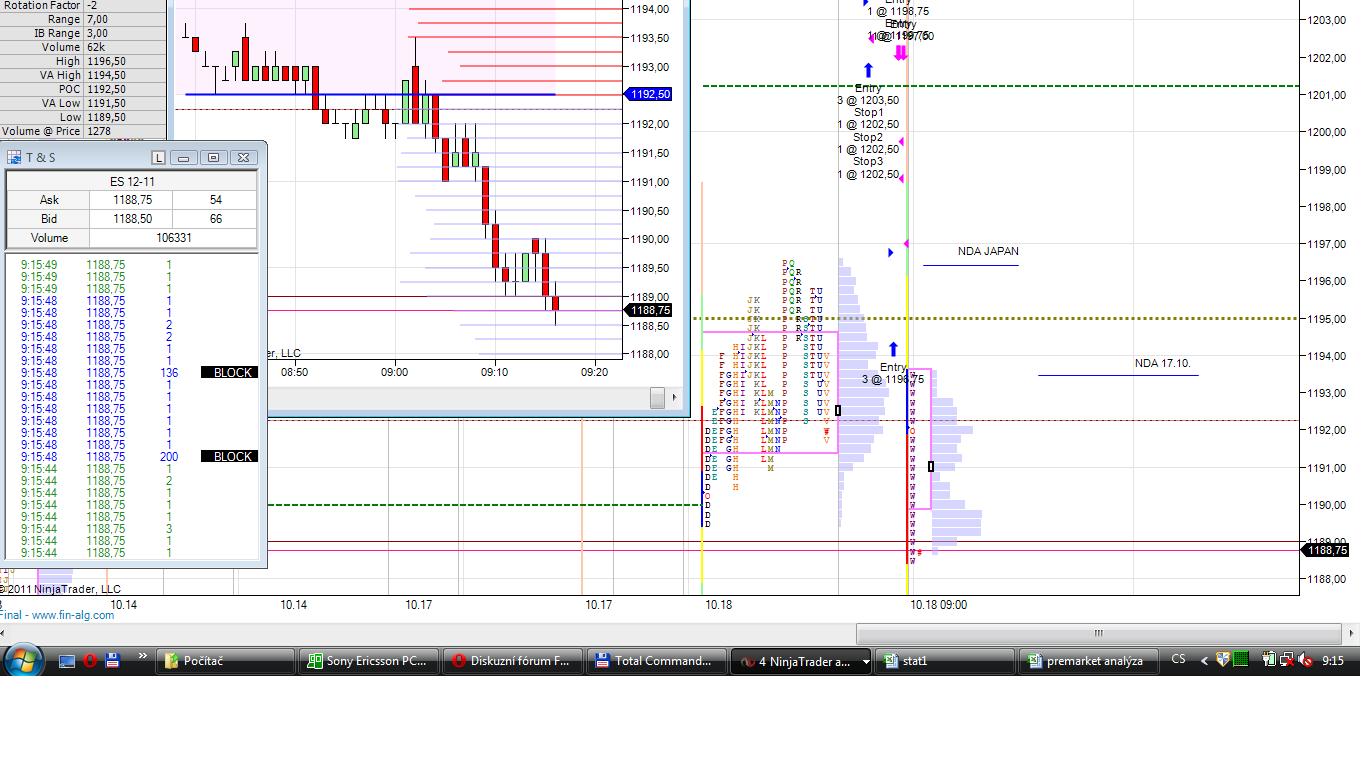
Task: Click the NDA 17.10. chart label
Action: click(x=1163, y=363)
